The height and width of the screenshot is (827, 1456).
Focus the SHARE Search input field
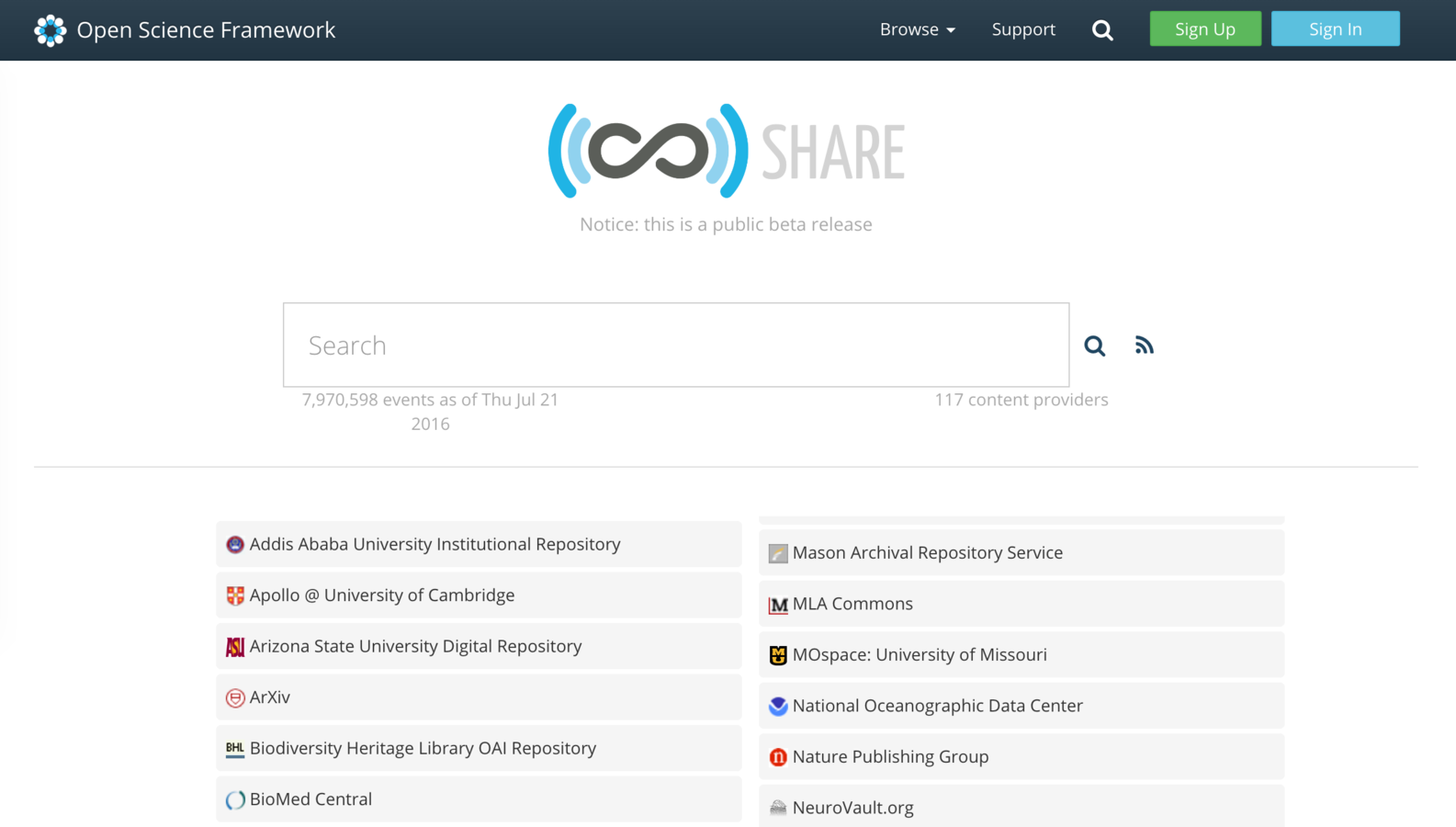tap(676, 345)
